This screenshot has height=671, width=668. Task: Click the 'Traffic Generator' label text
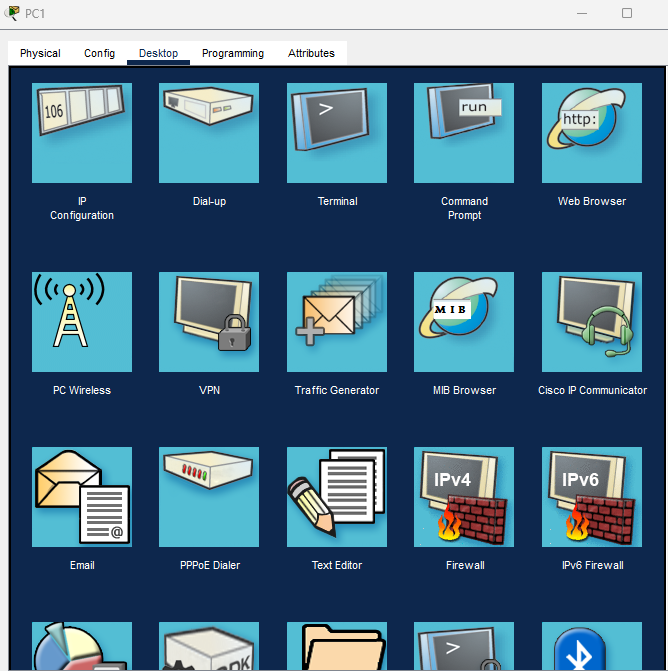click(337, 390)
